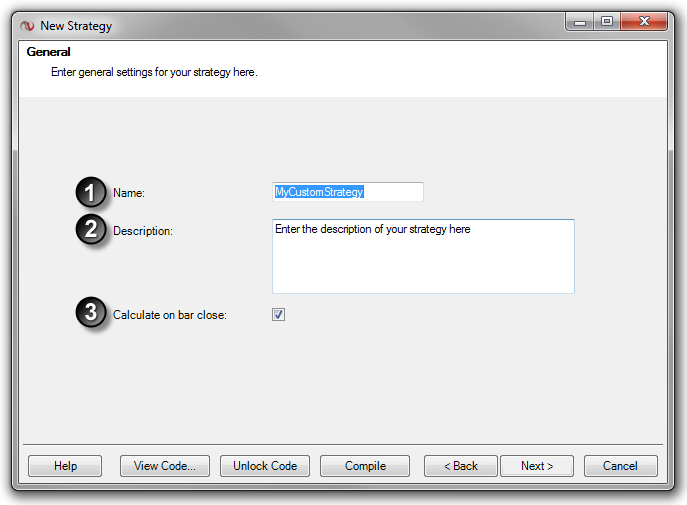The image size is (687, 505).
Task: Click the General heading text
Action: click(x=48, y=52)
